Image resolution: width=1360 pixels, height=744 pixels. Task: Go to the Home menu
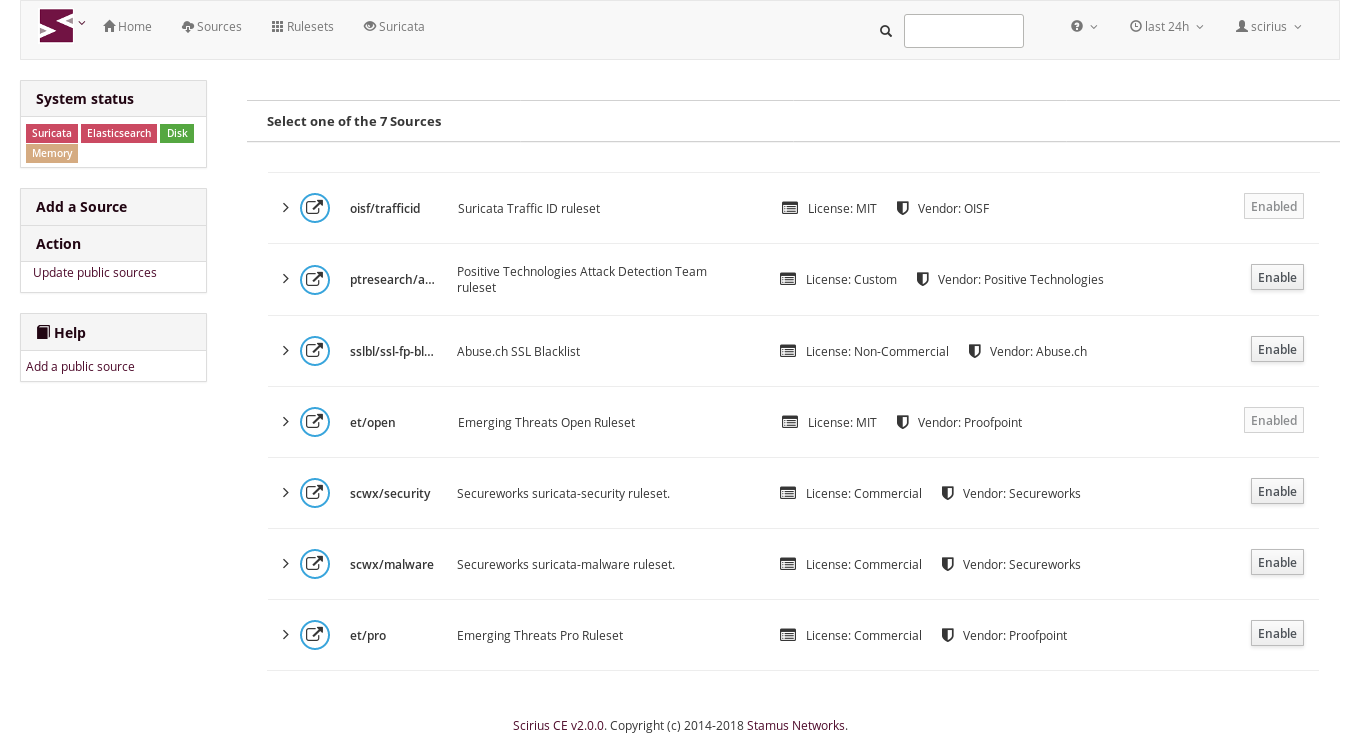coord(127,27)
